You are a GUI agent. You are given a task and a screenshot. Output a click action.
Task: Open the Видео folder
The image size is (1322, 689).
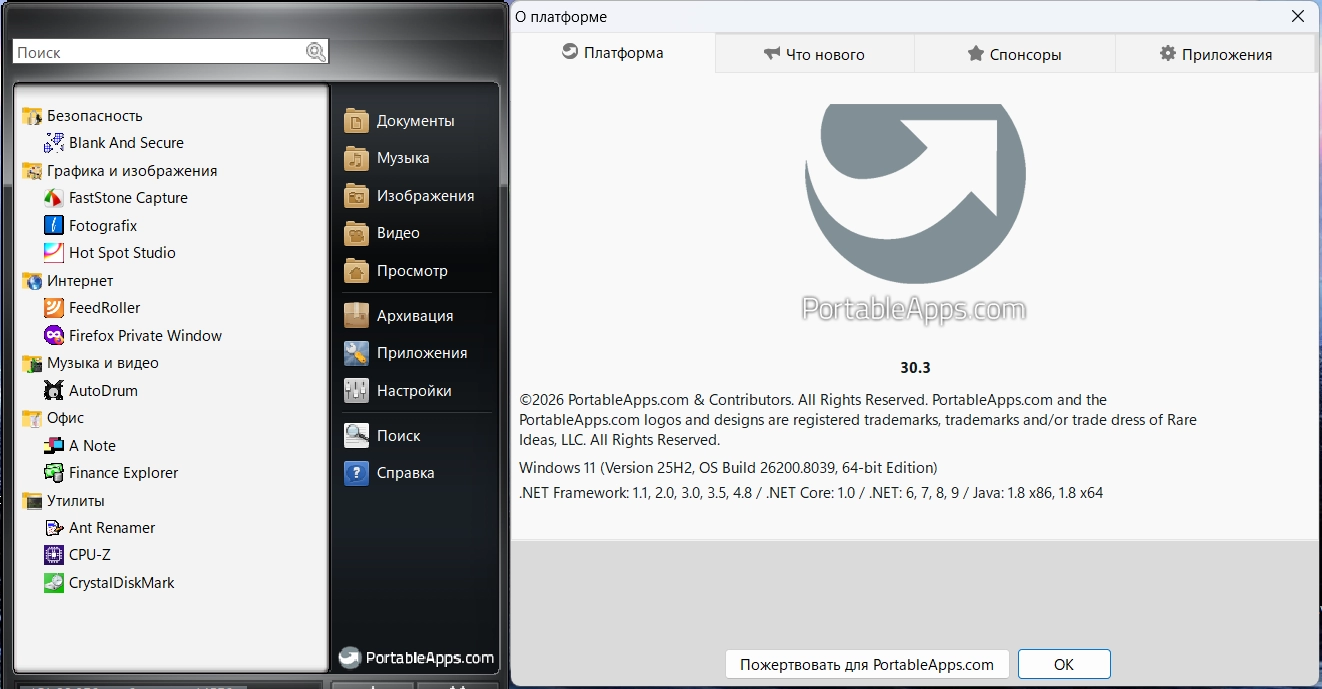(382, 233)
